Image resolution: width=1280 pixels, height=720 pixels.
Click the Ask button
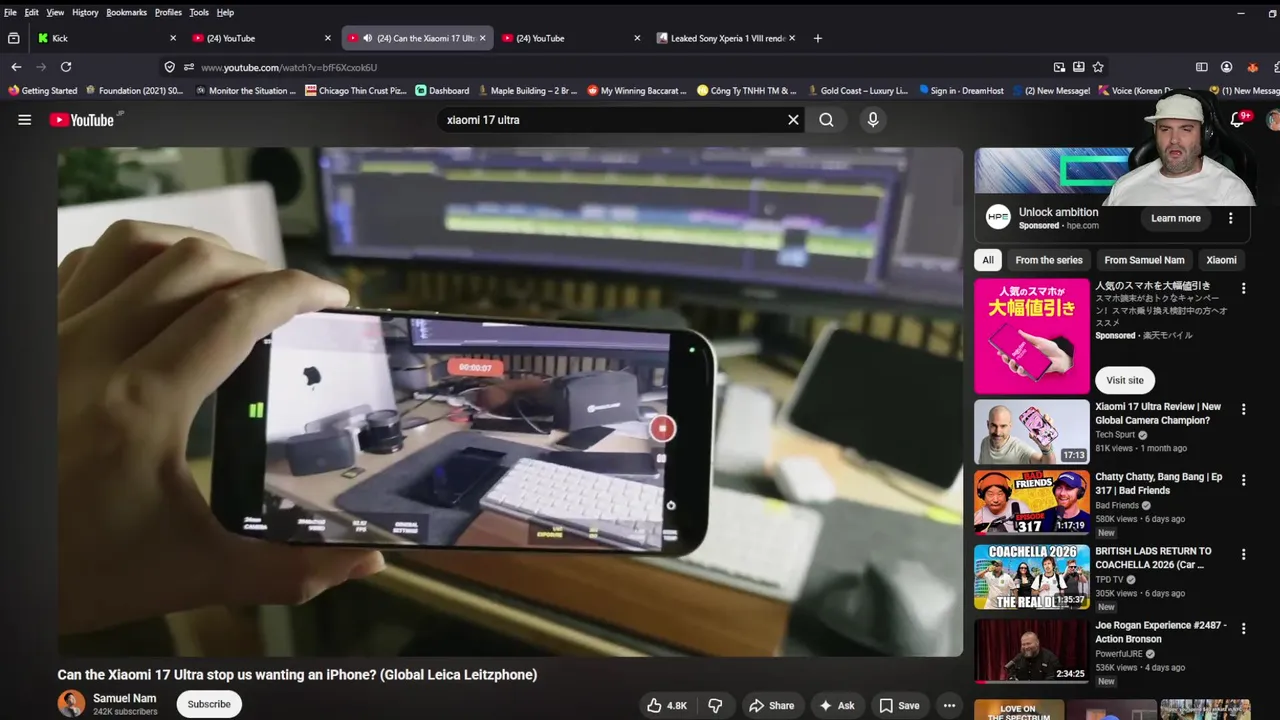coord(836,705)
